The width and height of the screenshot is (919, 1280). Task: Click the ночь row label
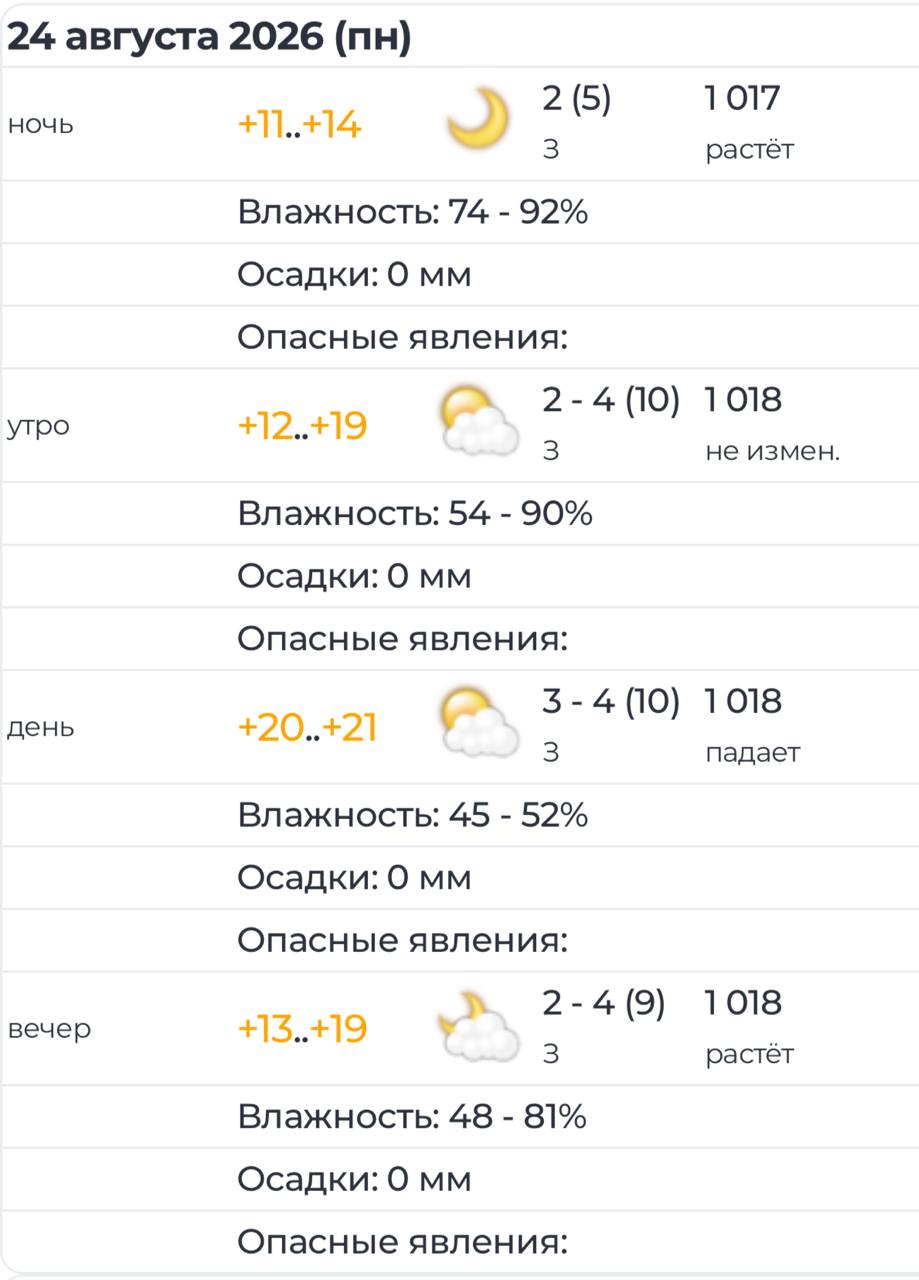click(40, 126)
